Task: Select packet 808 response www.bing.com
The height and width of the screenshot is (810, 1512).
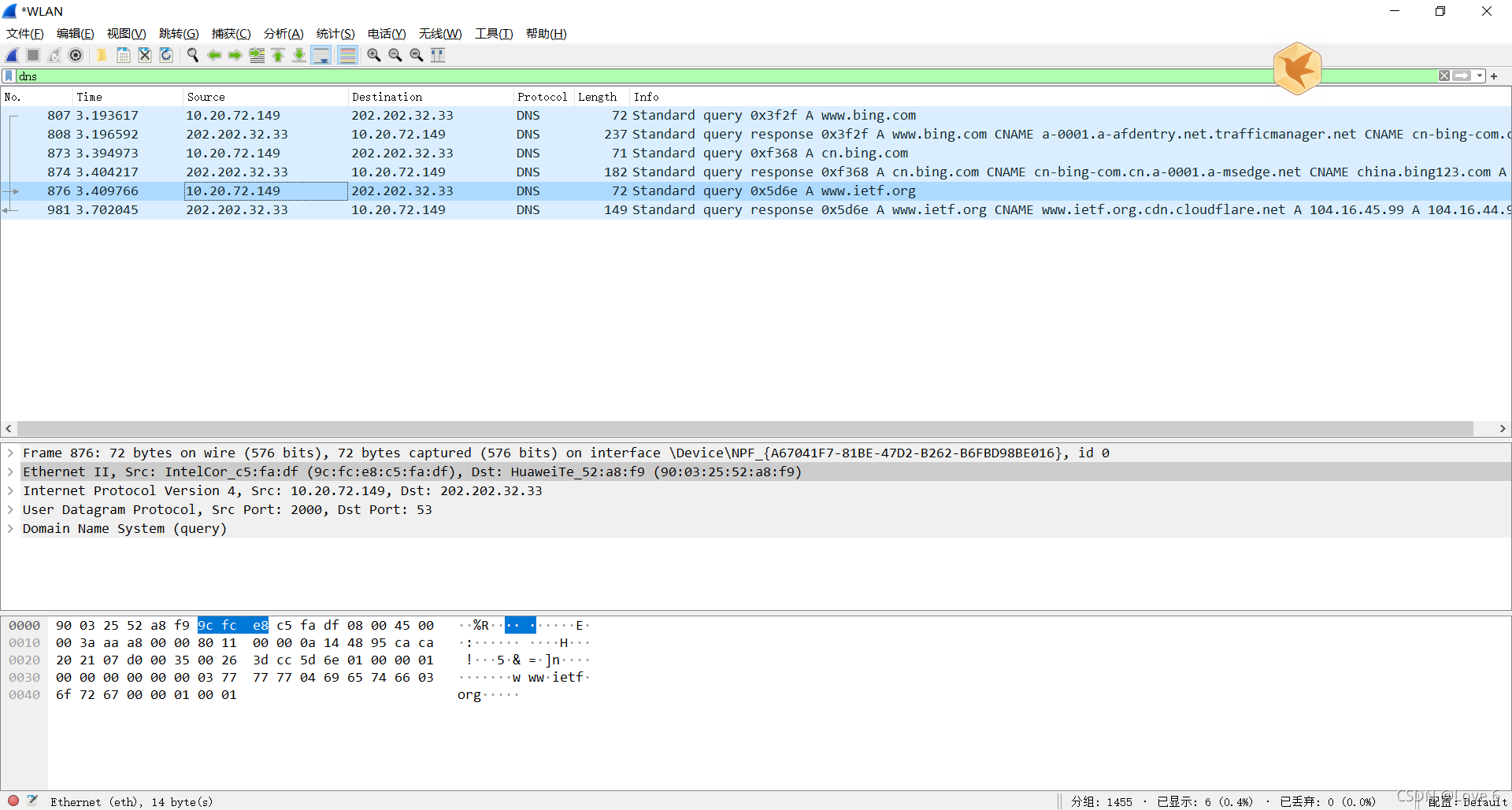Action: point(756,134)
